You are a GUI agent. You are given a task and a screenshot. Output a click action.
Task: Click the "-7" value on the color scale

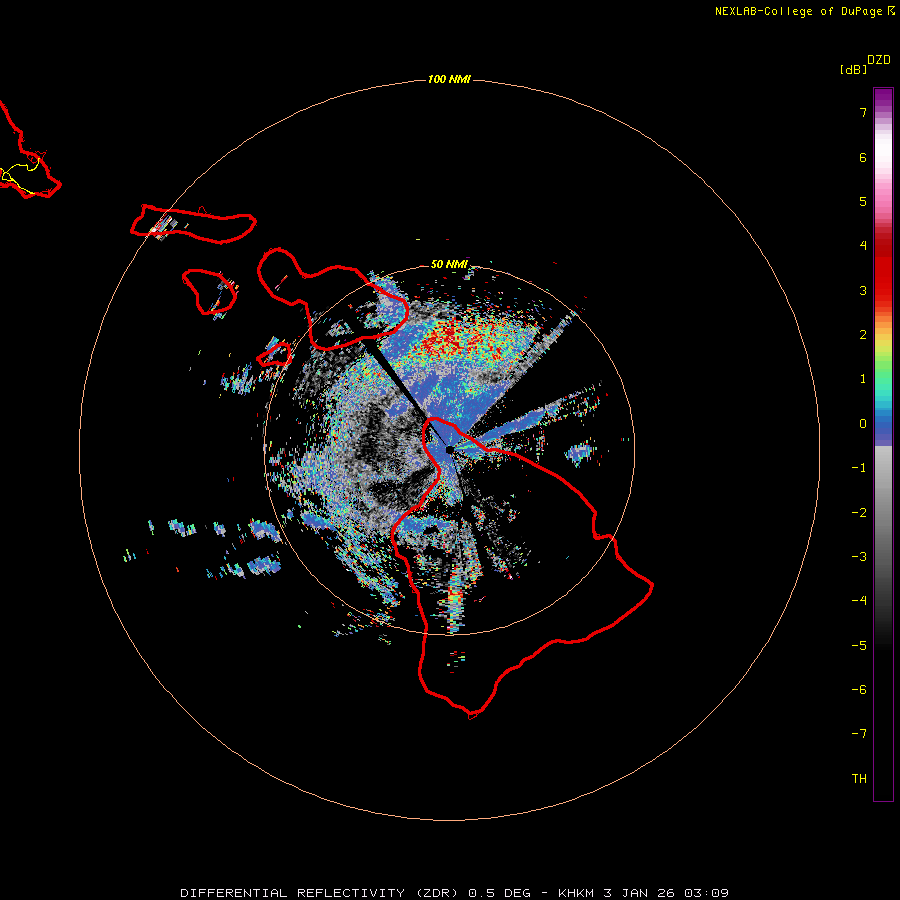[x=859, y=734]
